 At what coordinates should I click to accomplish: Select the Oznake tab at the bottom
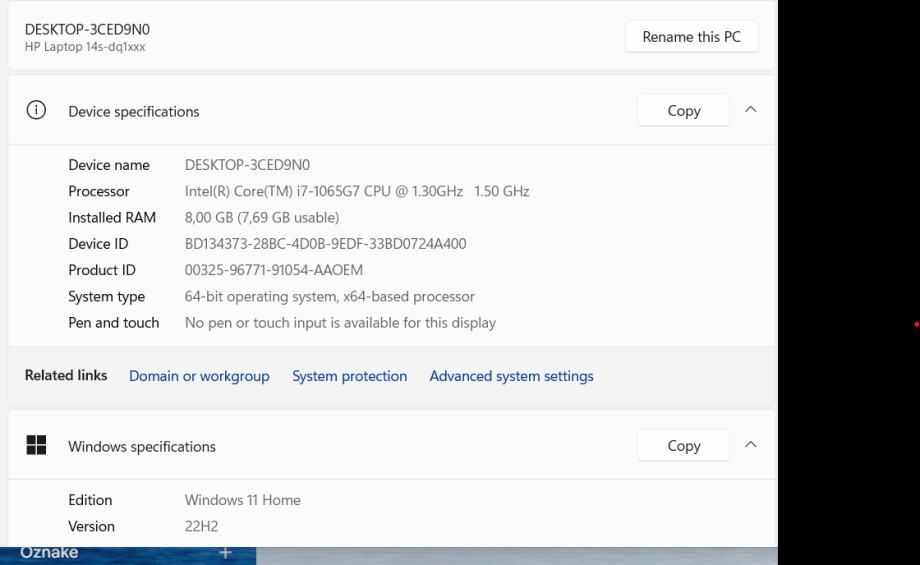[49, 553]
